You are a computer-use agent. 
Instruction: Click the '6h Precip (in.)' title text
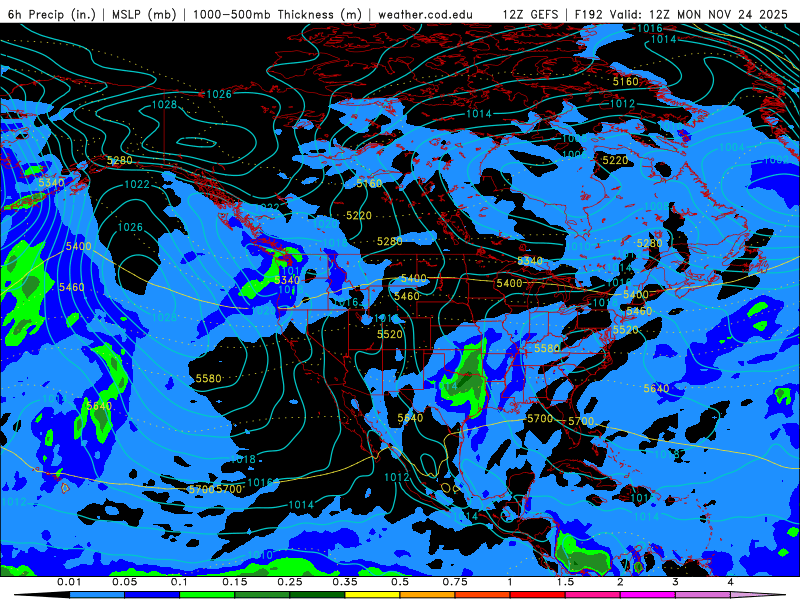pyautogui.click(x=52, y=14)
